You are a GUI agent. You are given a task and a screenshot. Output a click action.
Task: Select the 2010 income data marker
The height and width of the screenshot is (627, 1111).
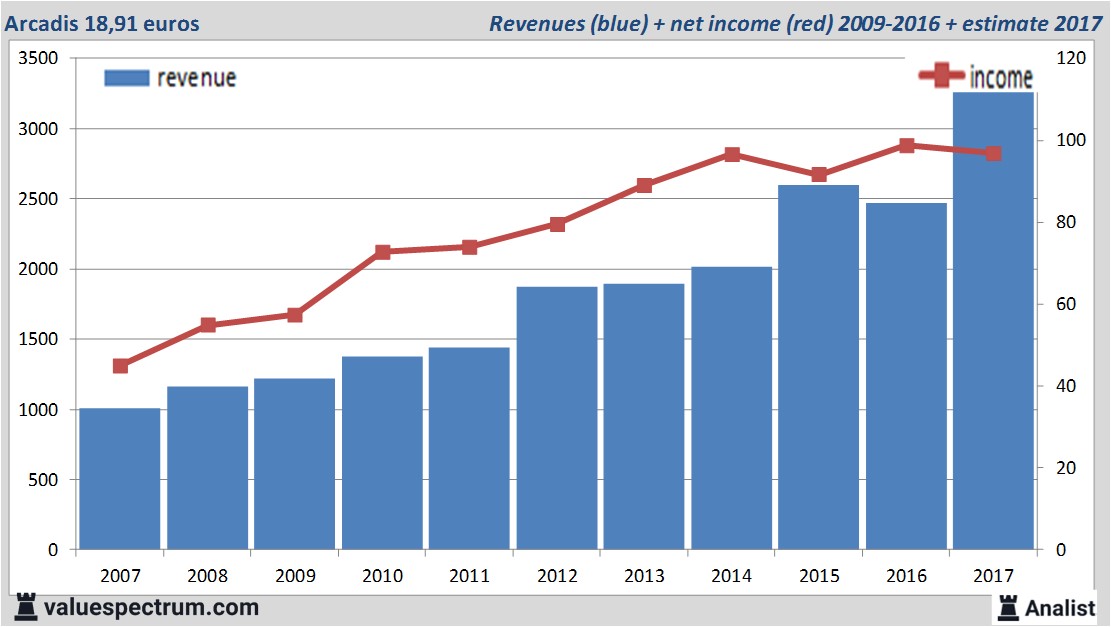(382, 252)
